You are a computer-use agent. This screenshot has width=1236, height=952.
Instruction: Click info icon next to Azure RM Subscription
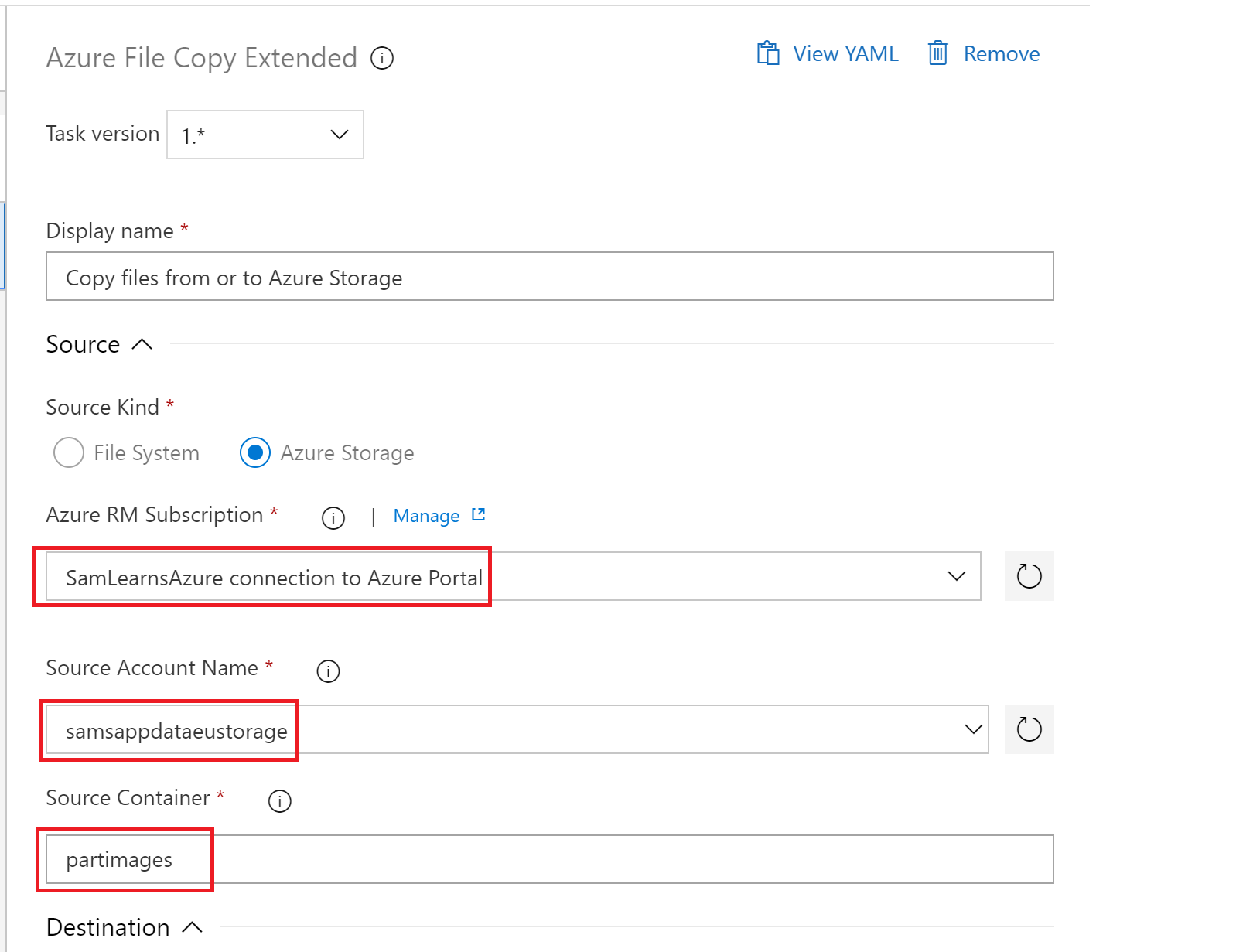coord(333,517)
